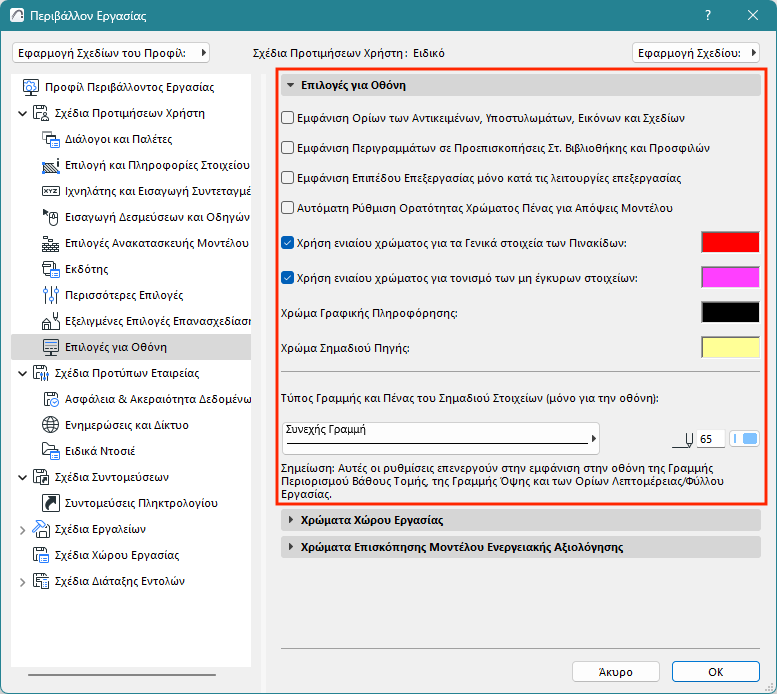Click the Σχέδια Προτιμήσεων Χρήστη icon
Viewport: 777px width, 694px height.
[41, 113]
